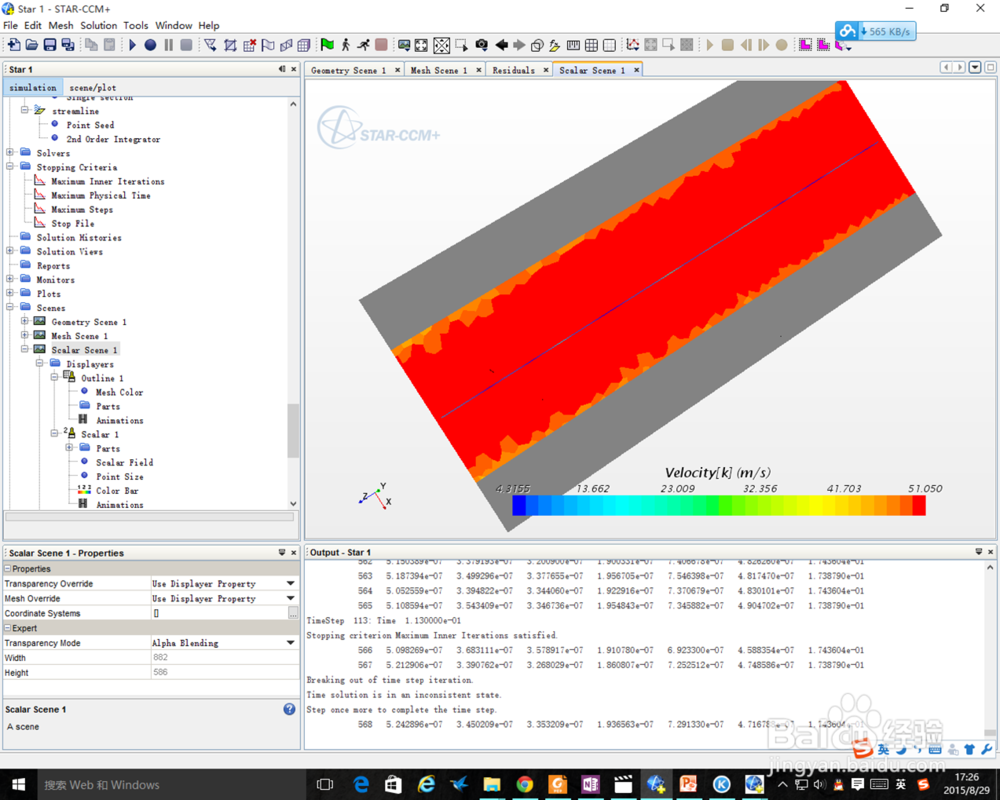Collapse the Stopping Criteria node
Screen dimensions: 1000x800
coord(10,166)
